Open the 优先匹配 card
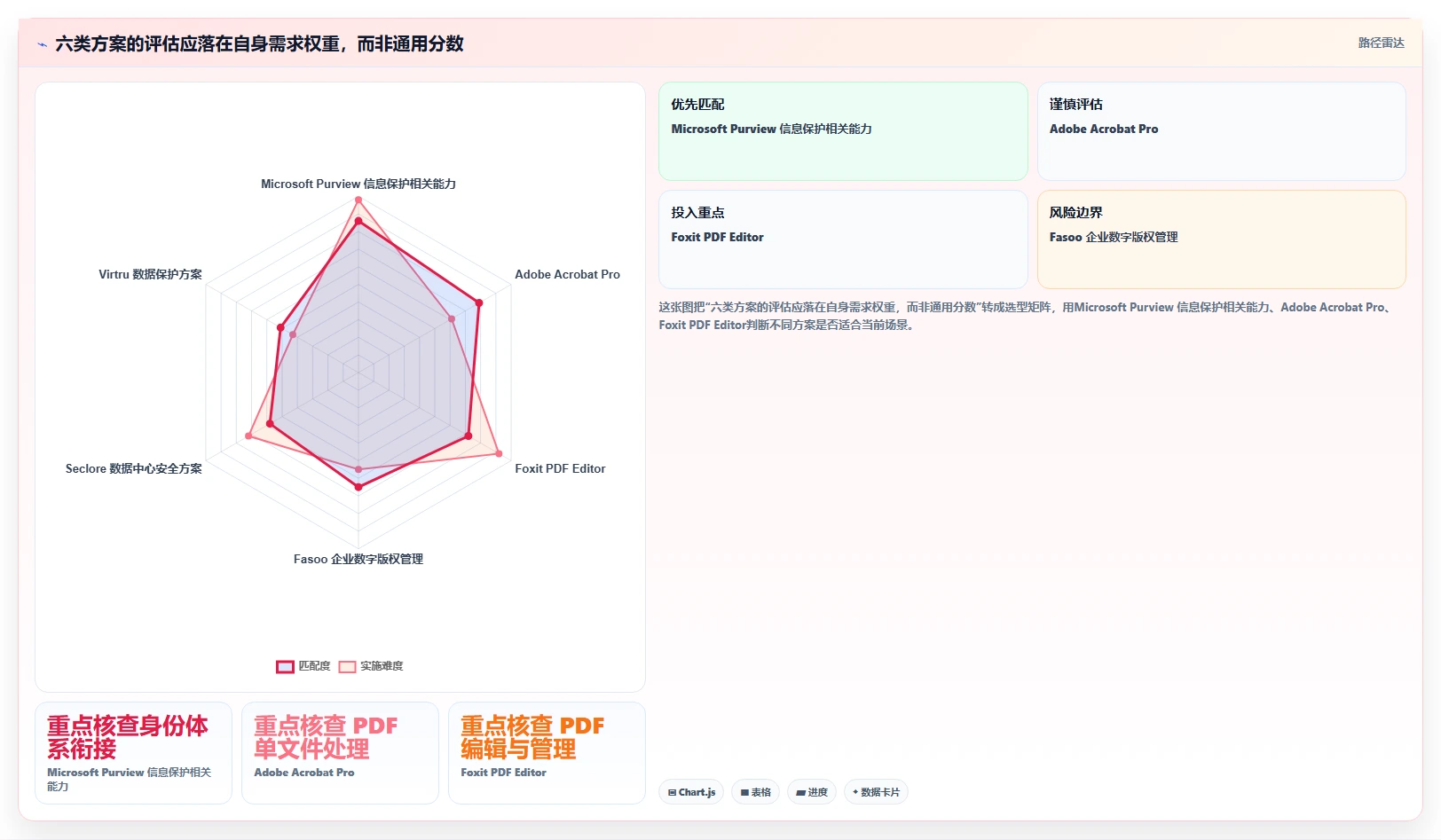This screenshot has width=1441, height=840. pos(843,131)
